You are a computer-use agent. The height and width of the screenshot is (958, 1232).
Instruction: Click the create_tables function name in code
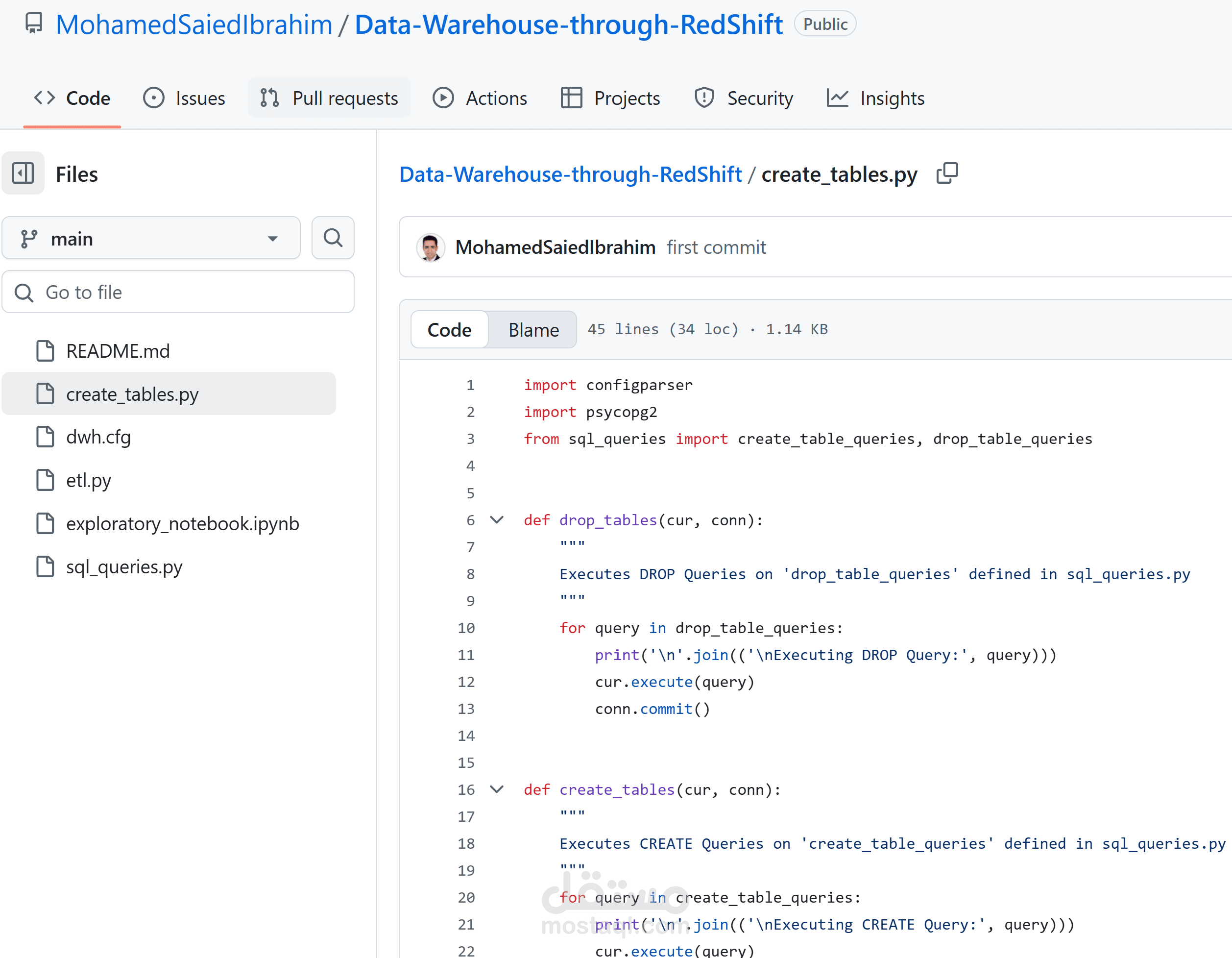pos(617,790)
